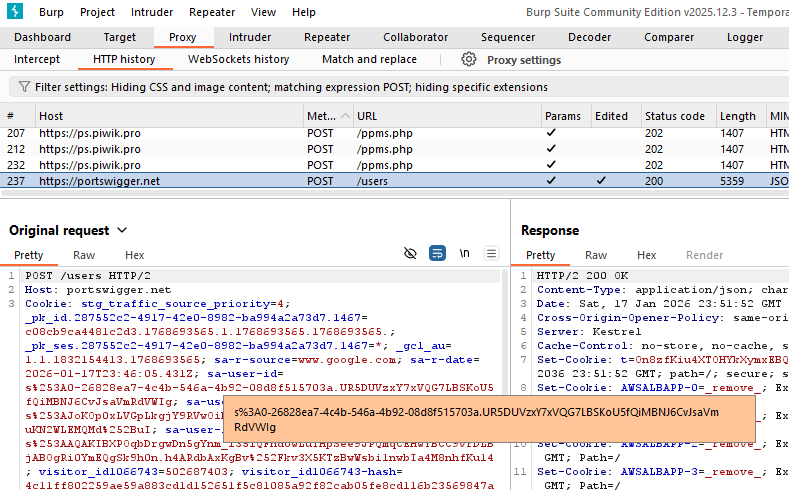Open the Decoder tab
Viewport: 789px width, 490px height.
(589, 37)
